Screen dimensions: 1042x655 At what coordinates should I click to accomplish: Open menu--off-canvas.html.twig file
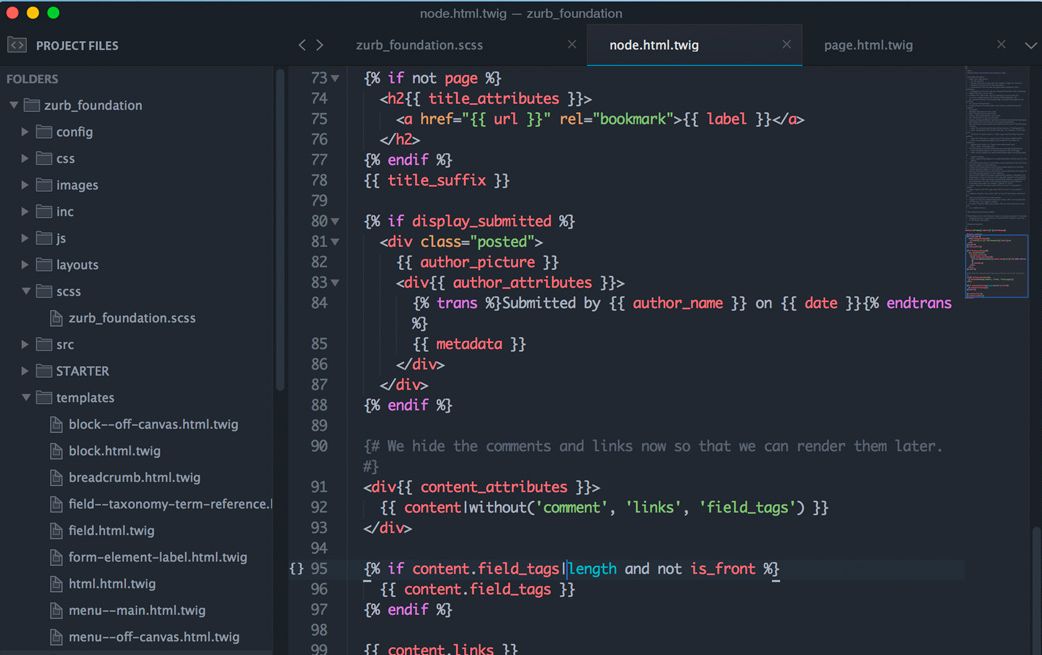[x=154, y=636]
